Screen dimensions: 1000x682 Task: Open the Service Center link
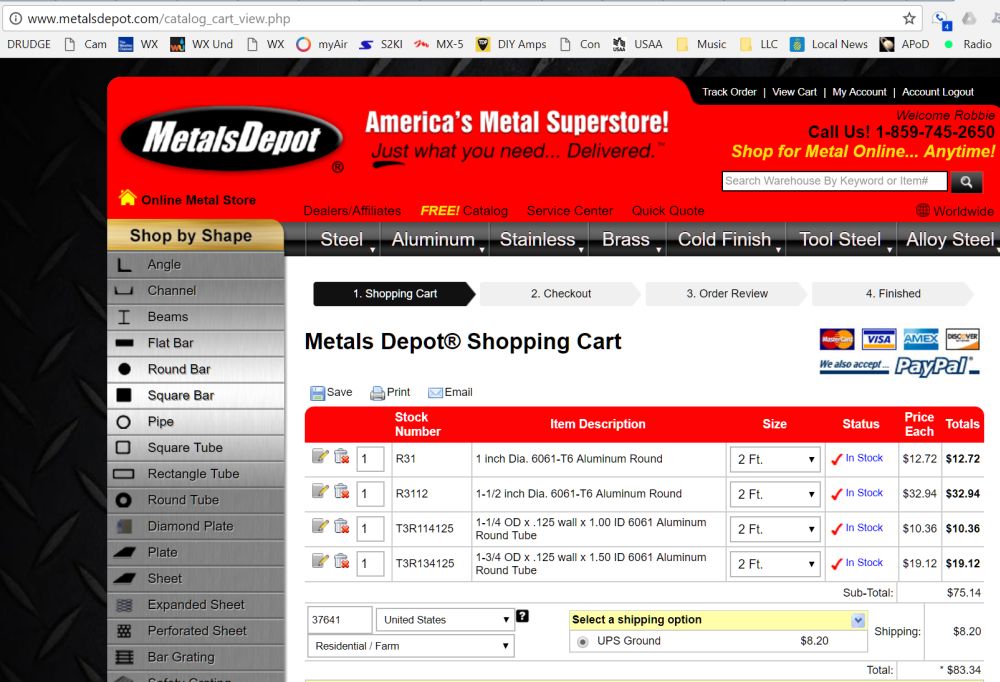click(570, 211)
